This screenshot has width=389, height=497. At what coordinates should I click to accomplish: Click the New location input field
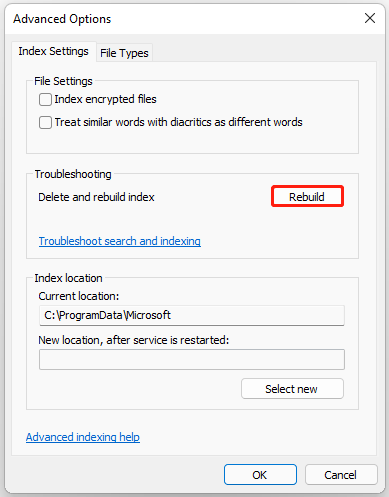click(192, 359)
